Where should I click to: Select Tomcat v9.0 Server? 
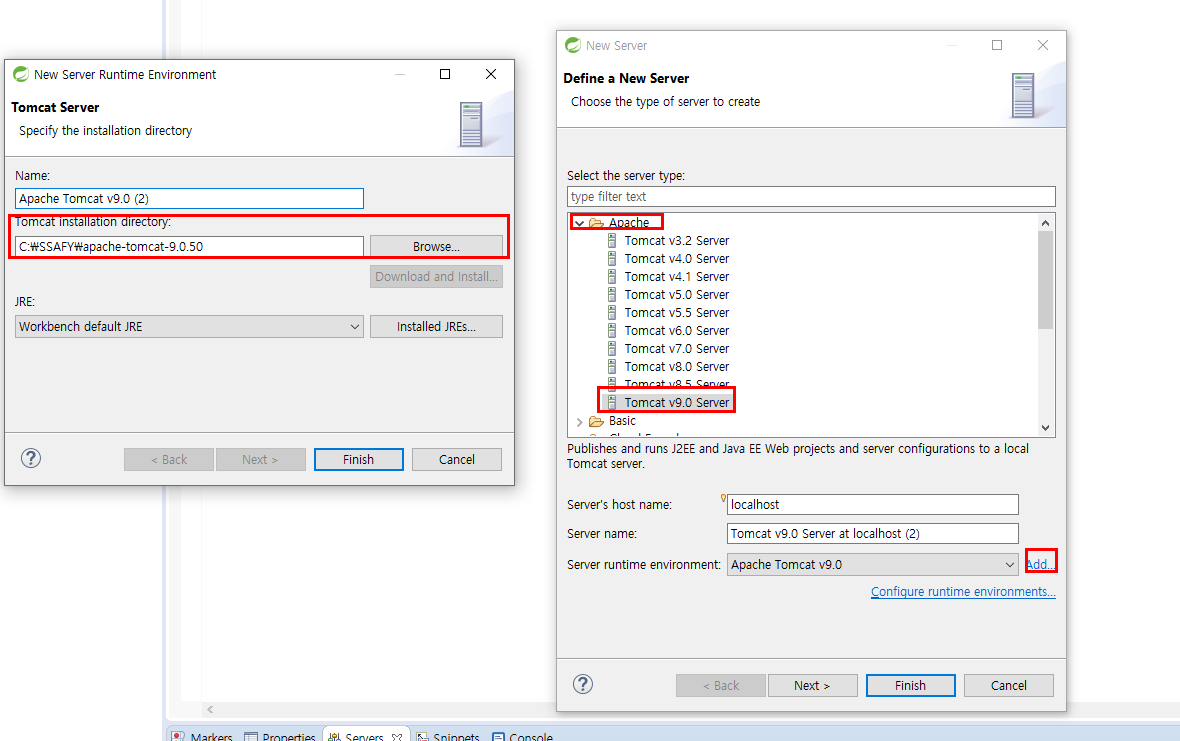coord(677,402)
